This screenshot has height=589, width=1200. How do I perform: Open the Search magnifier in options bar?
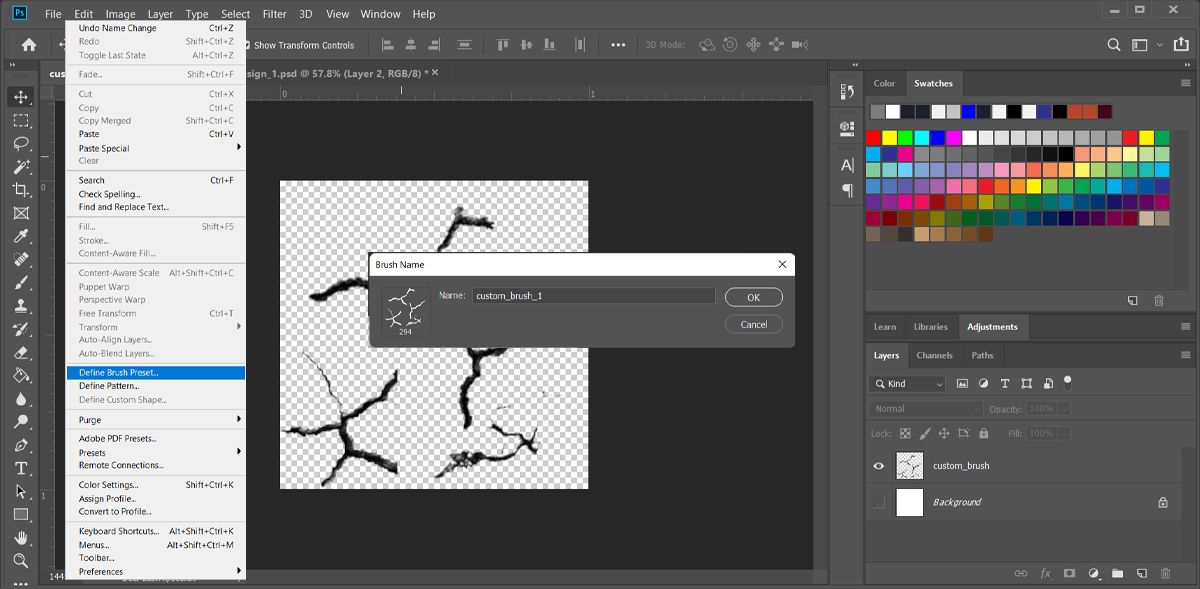pos(1114,45)
